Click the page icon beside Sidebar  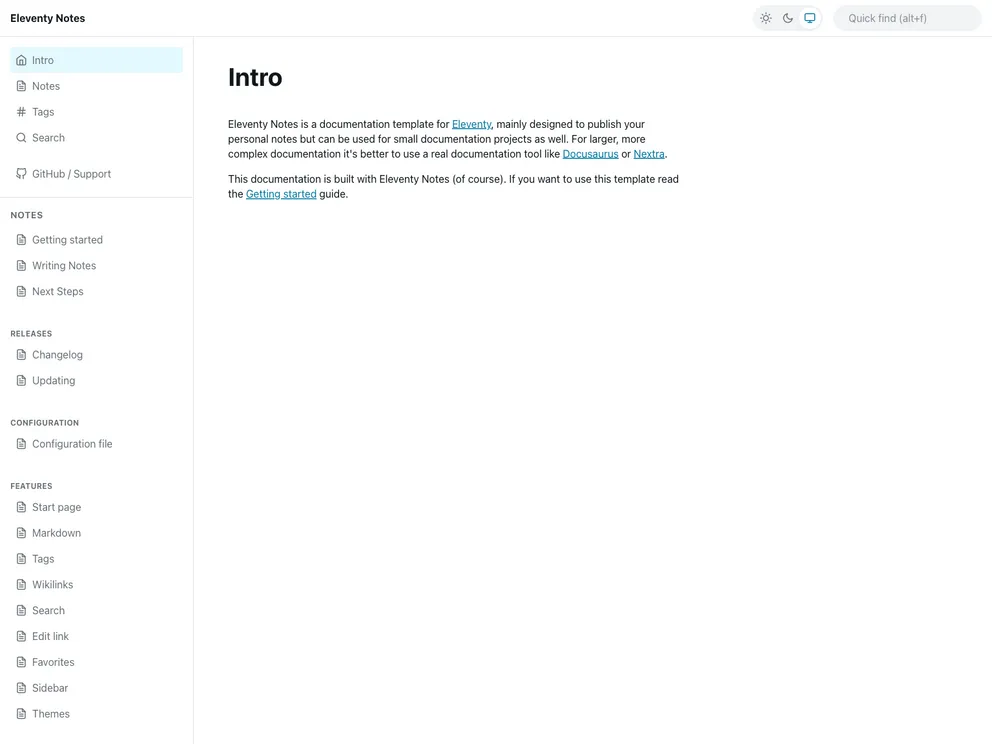22,688
